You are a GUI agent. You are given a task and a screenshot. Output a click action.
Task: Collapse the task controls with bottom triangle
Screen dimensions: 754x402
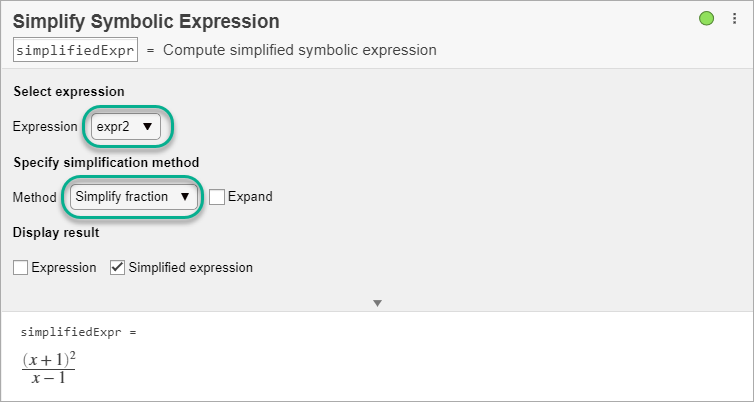pyautogui.click(x=377, y=302)
